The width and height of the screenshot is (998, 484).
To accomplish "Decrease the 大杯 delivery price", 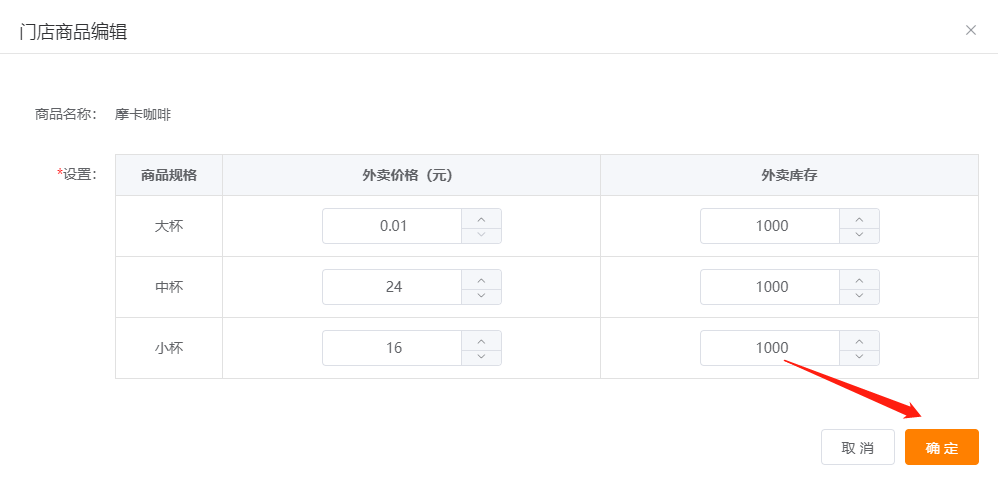I will (481, 235).
